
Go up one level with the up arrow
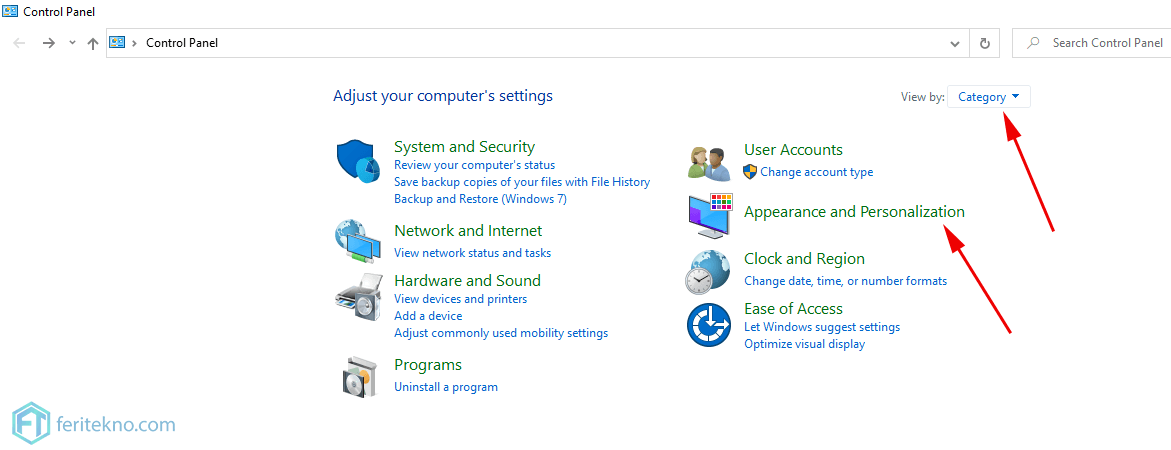(93, 43)
